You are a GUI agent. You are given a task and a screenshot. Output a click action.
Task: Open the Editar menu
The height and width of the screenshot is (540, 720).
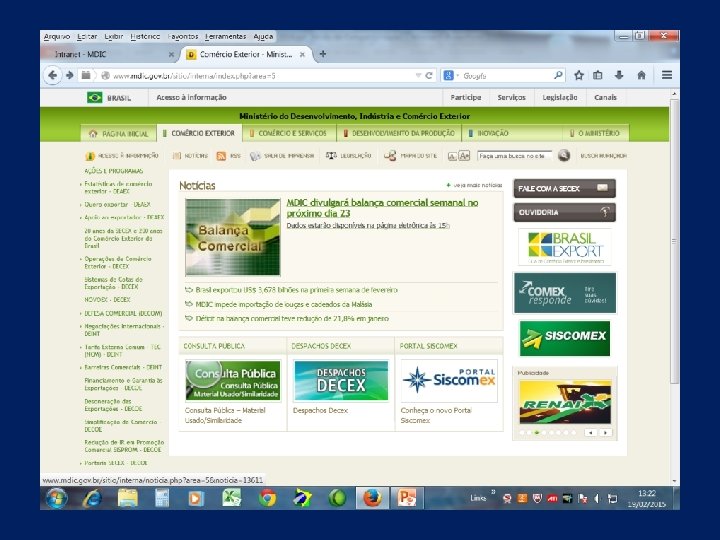pos(87,36)
